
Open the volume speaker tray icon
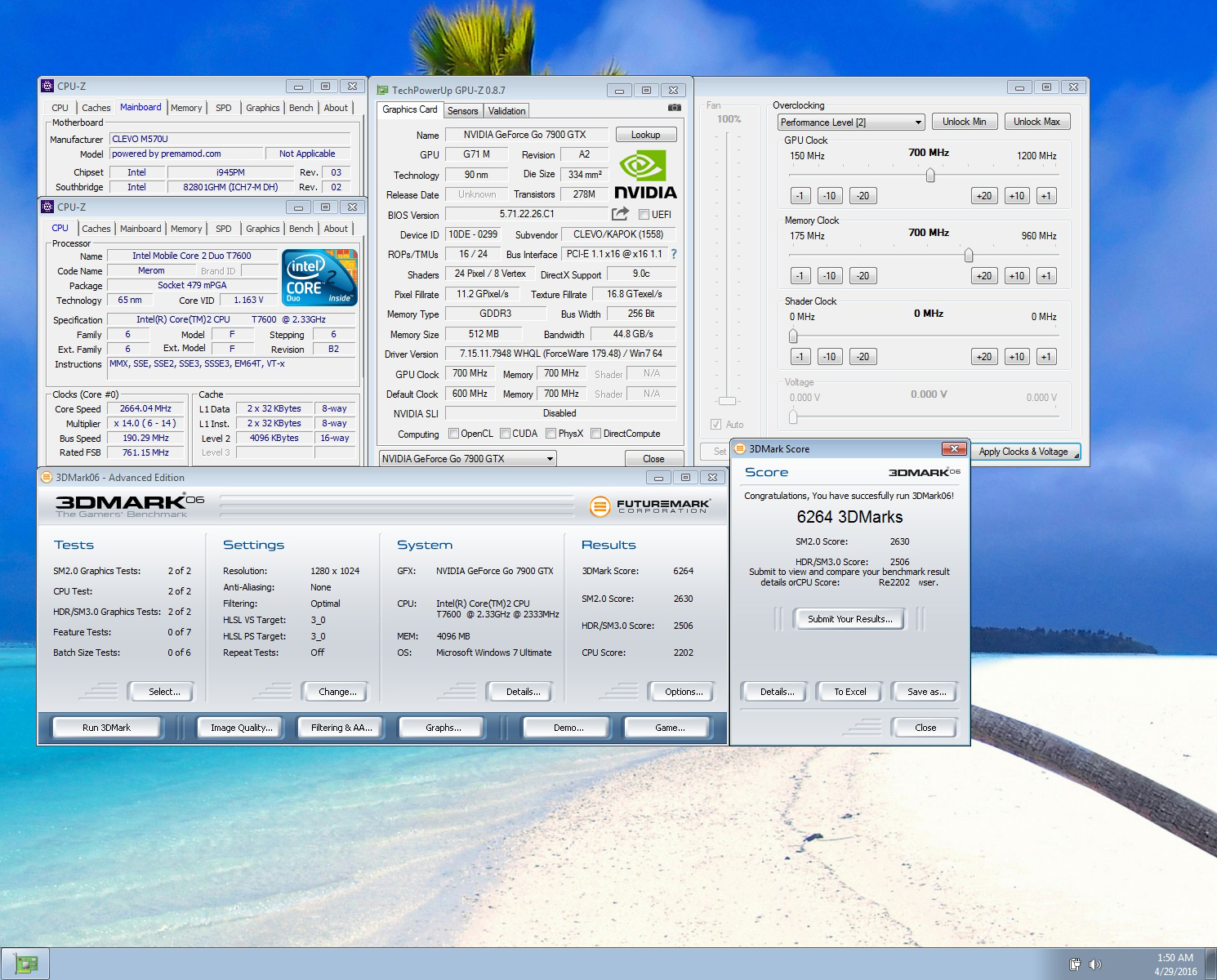click(1095, 964)
